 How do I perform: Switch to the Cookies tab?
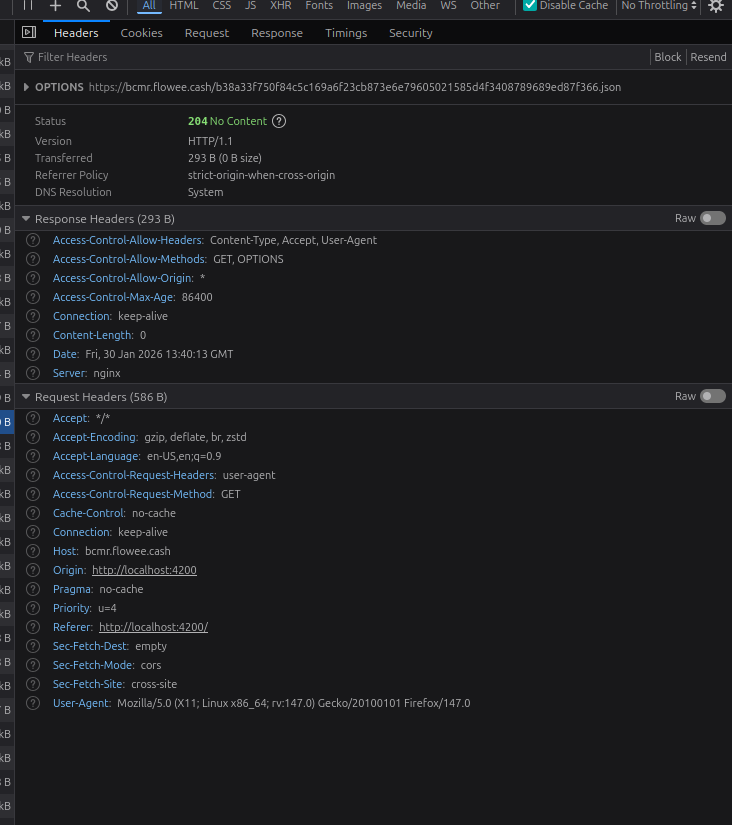pos(141,33)
